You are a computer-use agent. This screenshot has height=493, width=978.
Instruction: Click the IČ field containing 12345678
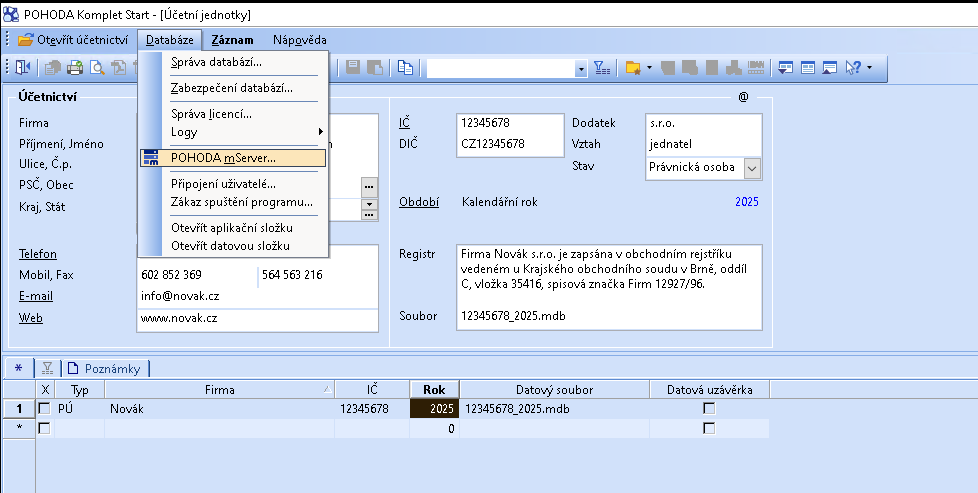(x=510, y=124)
